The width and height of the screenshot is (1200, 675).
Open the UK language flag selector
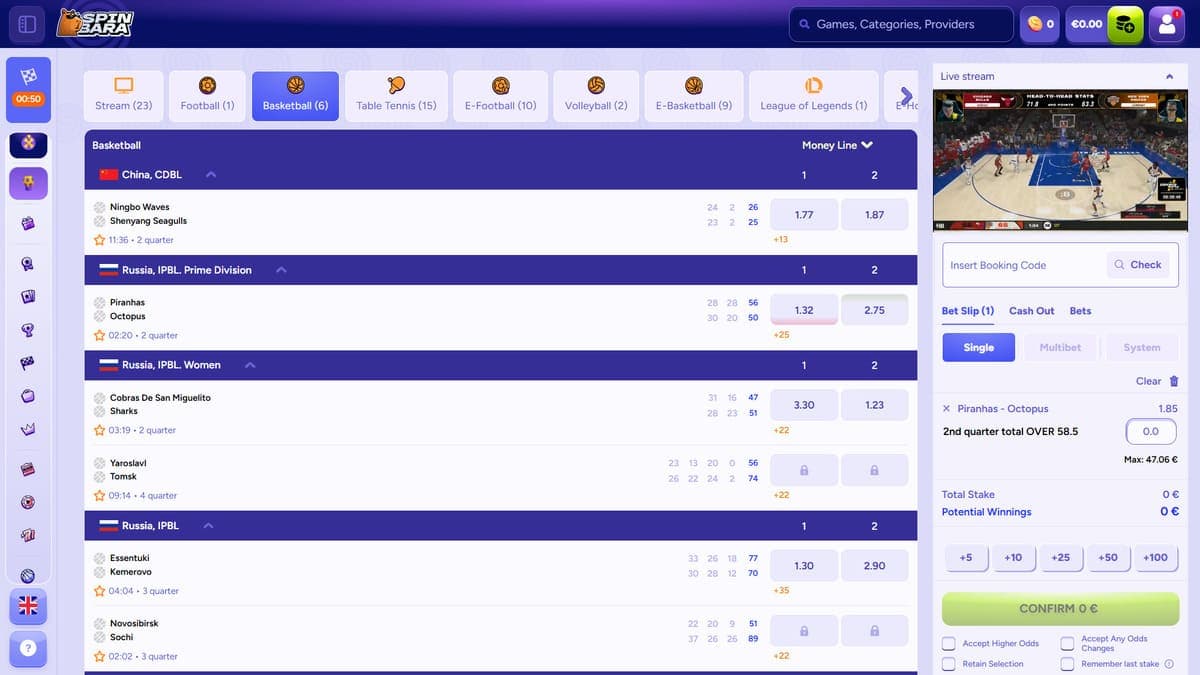tap(28, 605)
